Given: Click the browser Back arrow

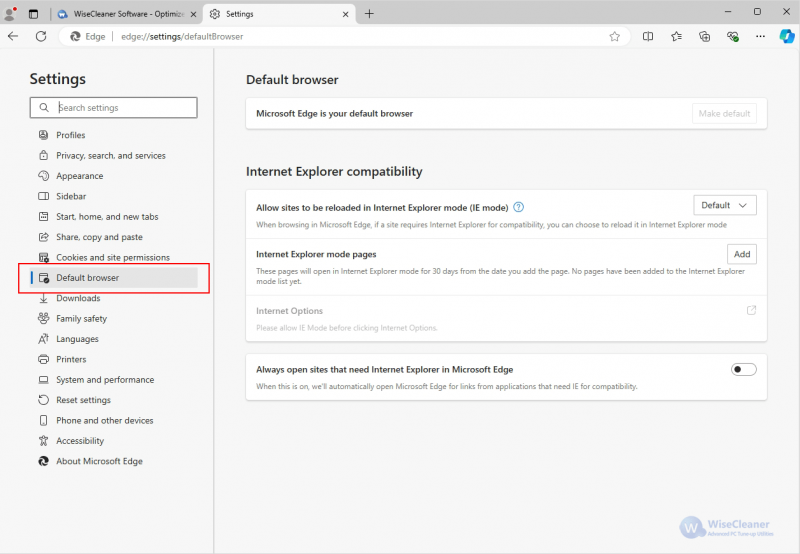Looking at the screenshot, I should point(13,36).
